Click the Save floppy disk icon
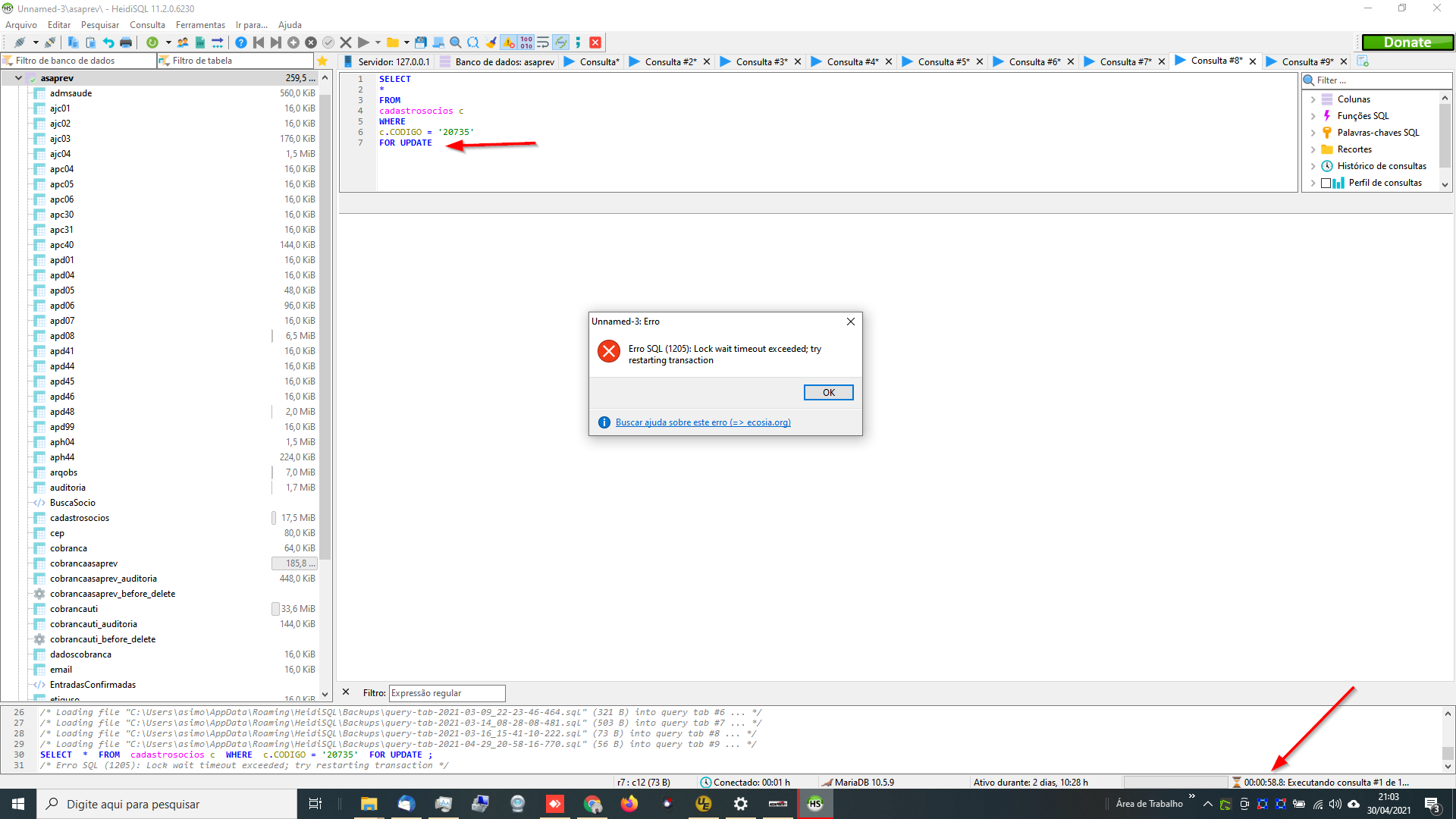The height and width of the screenshot is (819, 1456). click(x=420, y=42)
